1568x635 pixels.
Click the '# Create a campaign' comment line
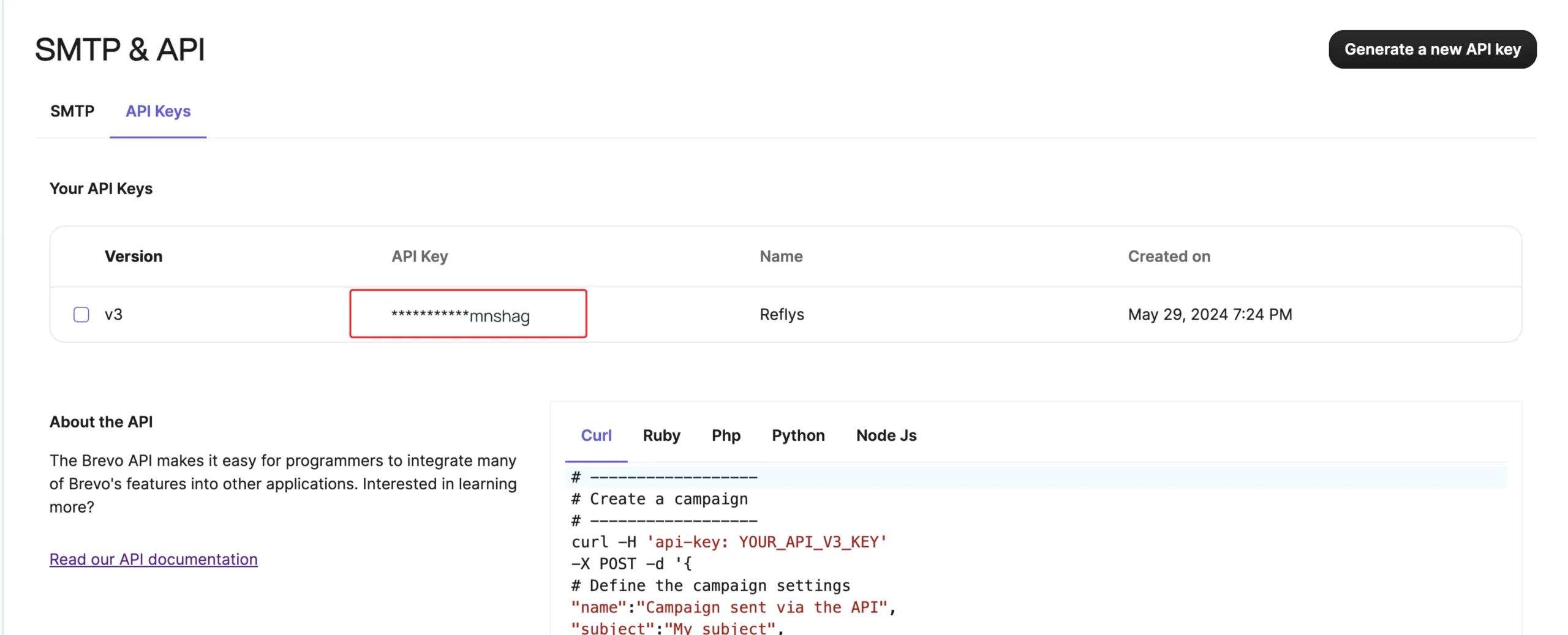[x=659, y=499]
